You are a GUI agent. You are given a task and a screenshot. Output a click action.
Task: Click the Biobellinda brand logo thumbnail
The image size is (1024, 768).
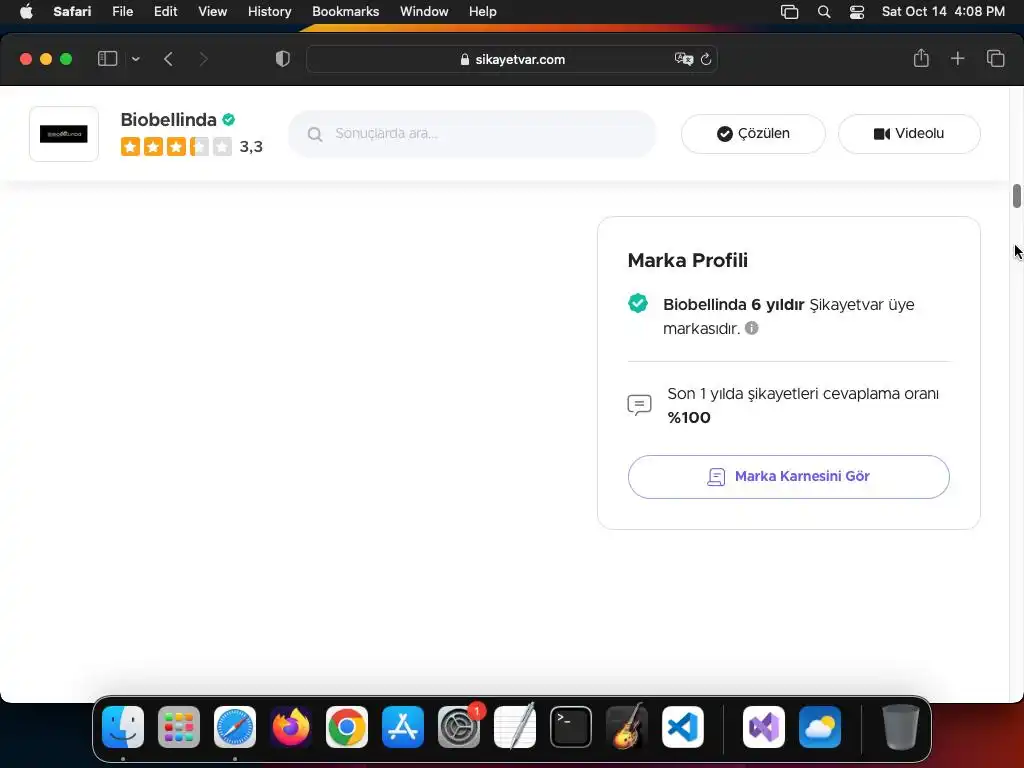(64, 134)
